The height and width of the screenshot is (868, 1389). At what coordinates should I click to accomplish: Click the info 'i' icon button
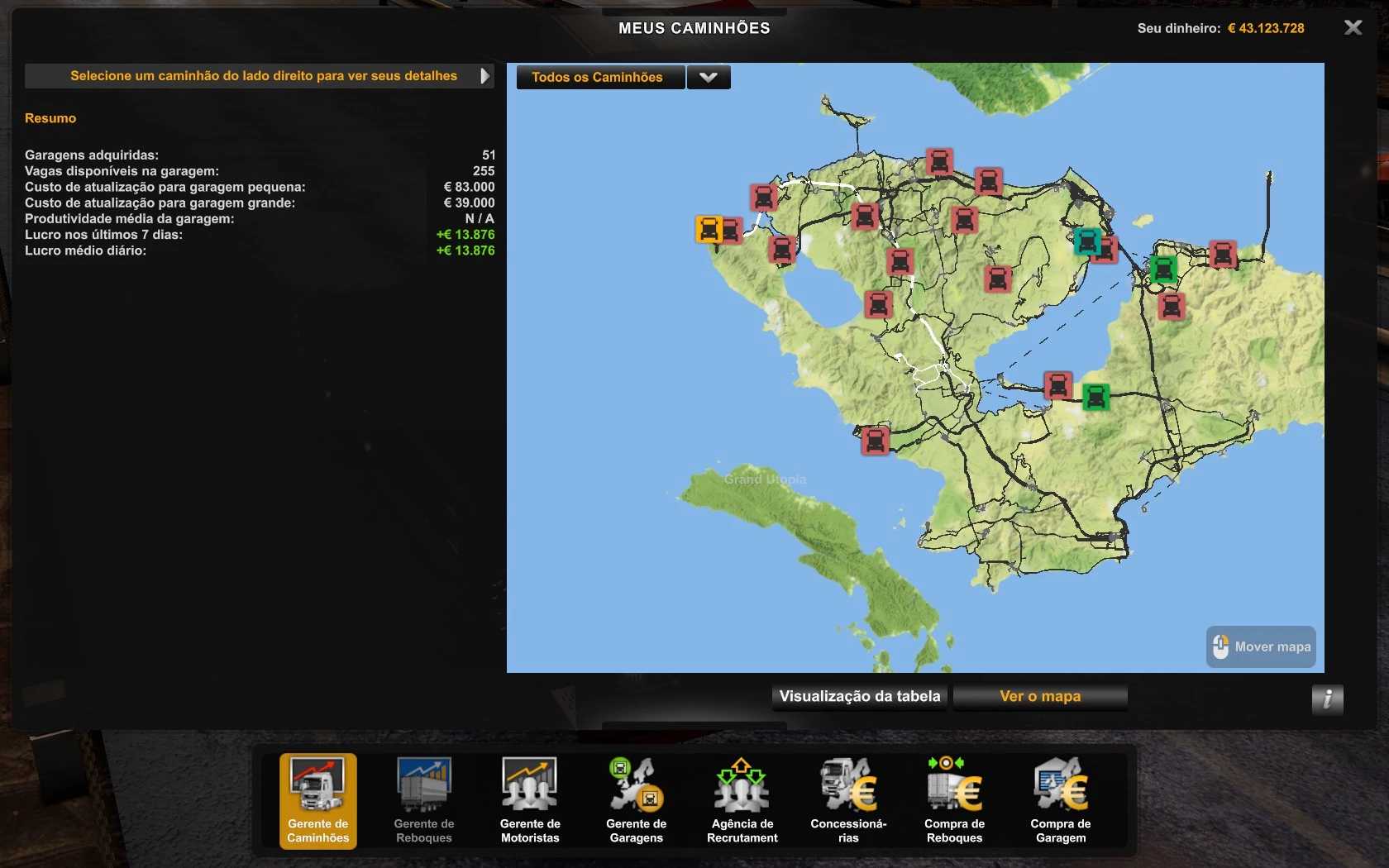pyautogui.click(x=1327, y=699)
